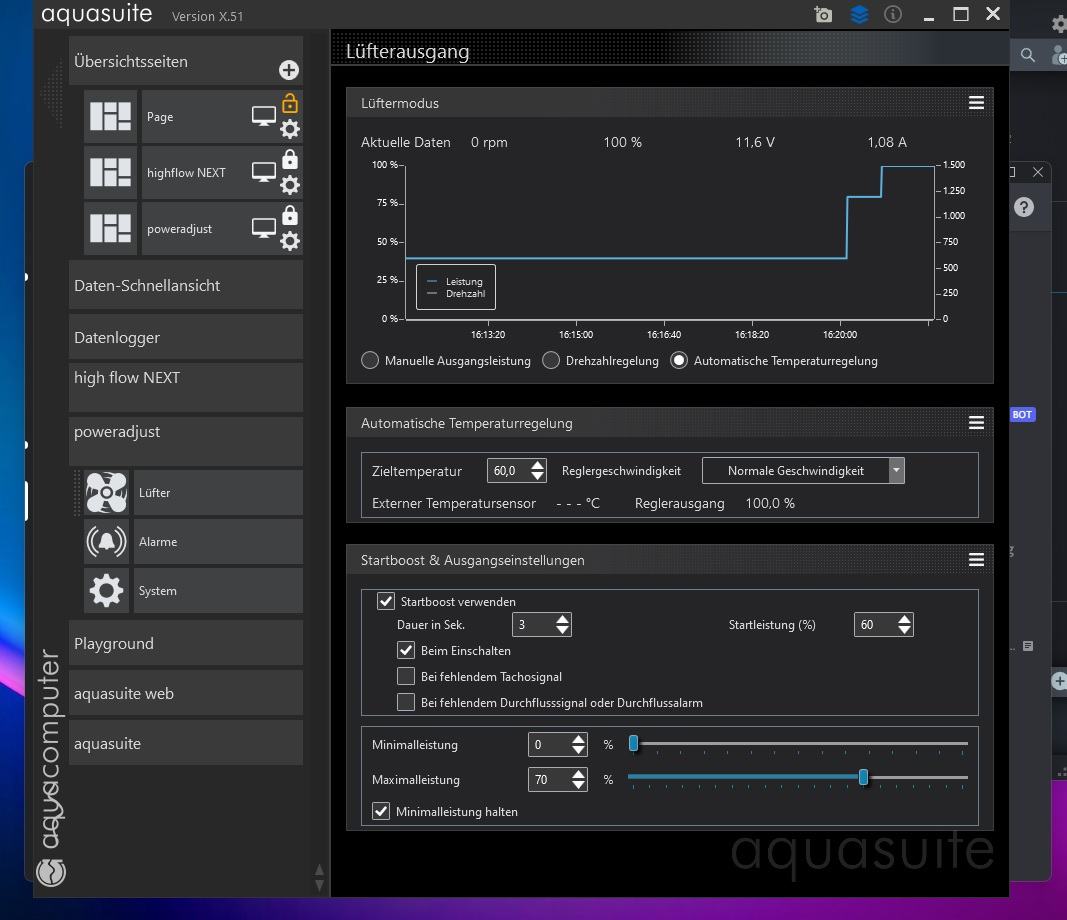Image resolution: width=1067 pixels, height=920 pixels.
Task: Toggle the lock on highflow NEXT row
Action: pyautogui.click(x=290, y=159)
